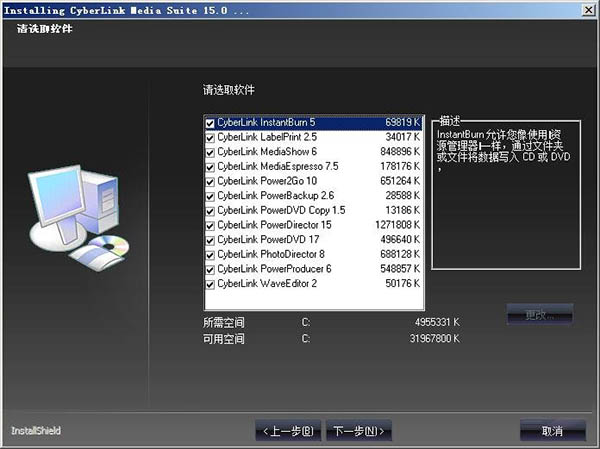The height and width of the screenshot is (449, 600).
Task: Select the CyberLink PhotoDirector 8 name
Action: click(271, 254)
